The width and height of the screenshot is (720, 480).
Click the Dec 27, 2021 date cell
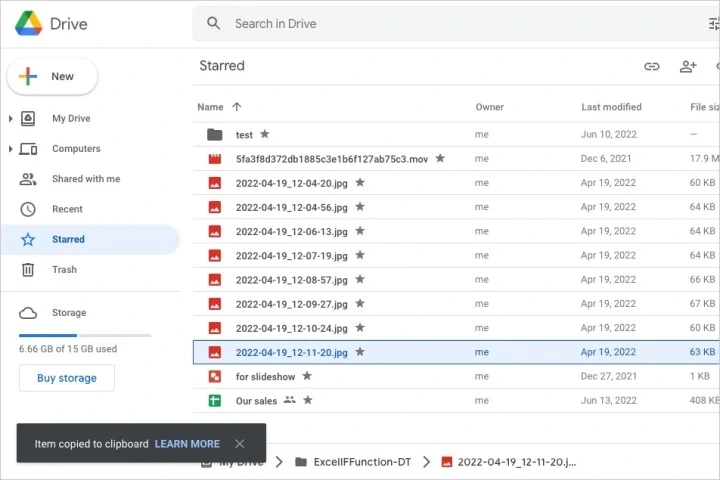pos(609,376)
